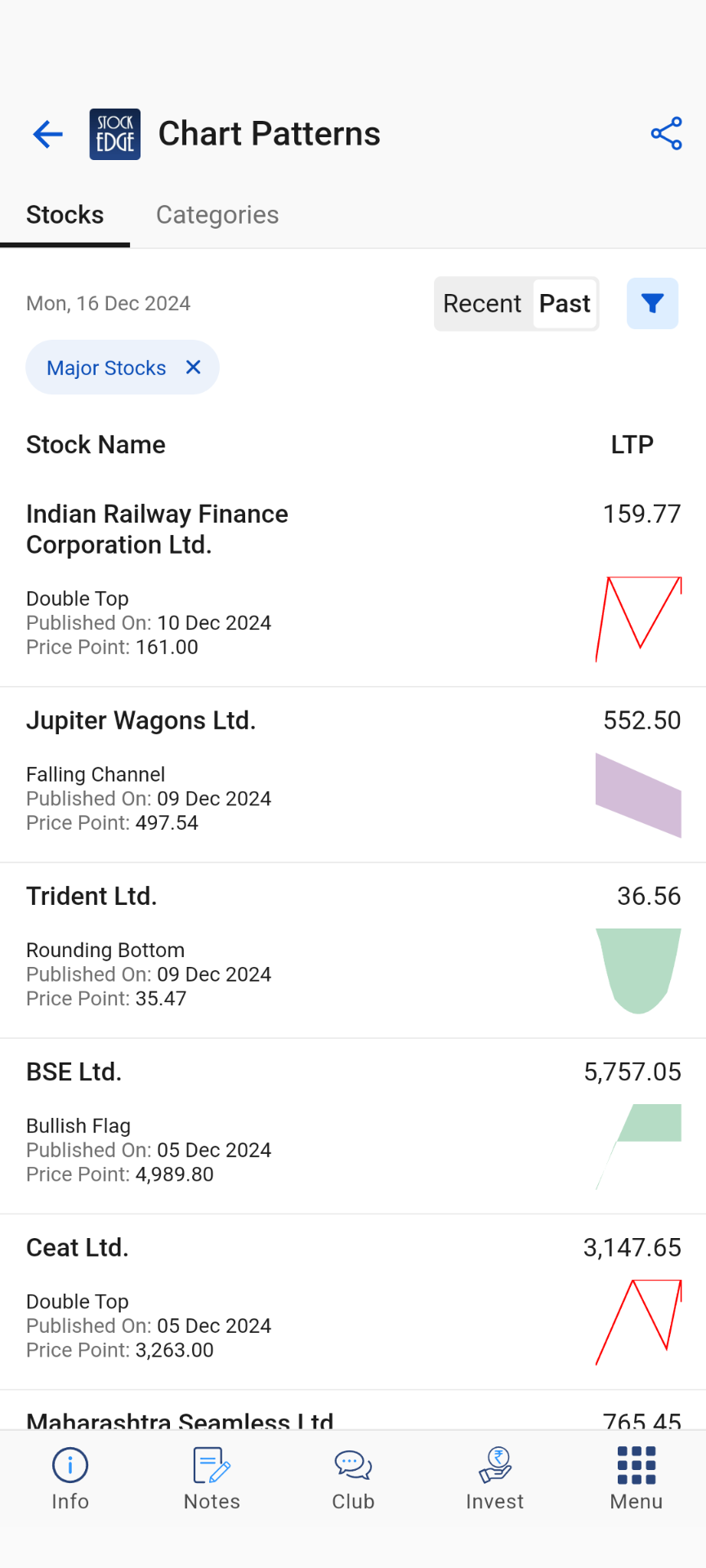Open the Info bottom navigation icon
The height and width of the screenshot is (1568, 706).
coord(70,1477)
